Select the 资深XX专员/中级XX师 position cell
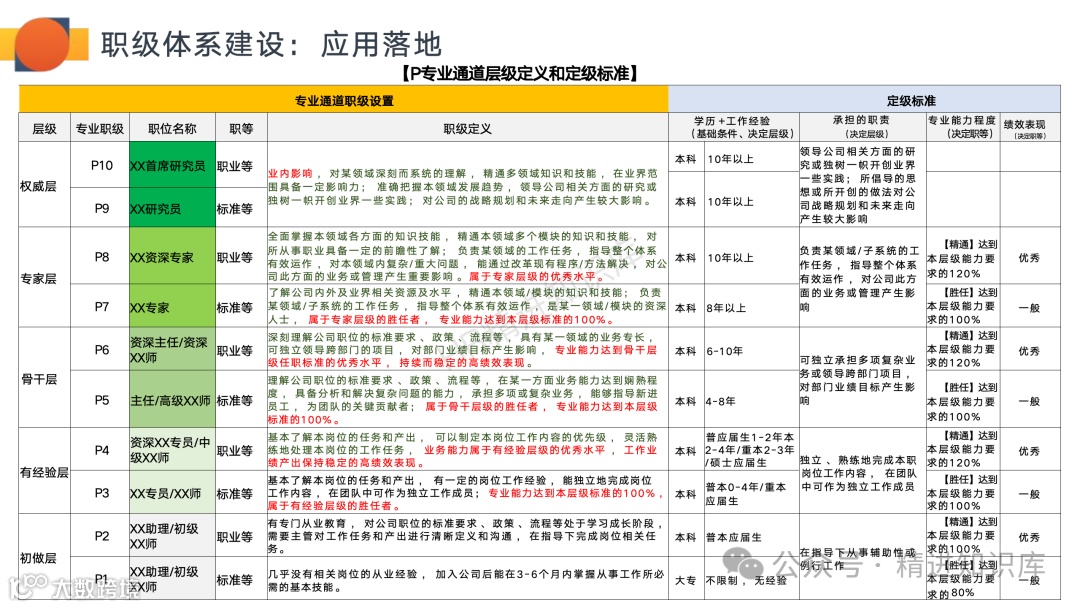Image resolution: width=1080 pixels, height=608 pixels. coord(172,450)
